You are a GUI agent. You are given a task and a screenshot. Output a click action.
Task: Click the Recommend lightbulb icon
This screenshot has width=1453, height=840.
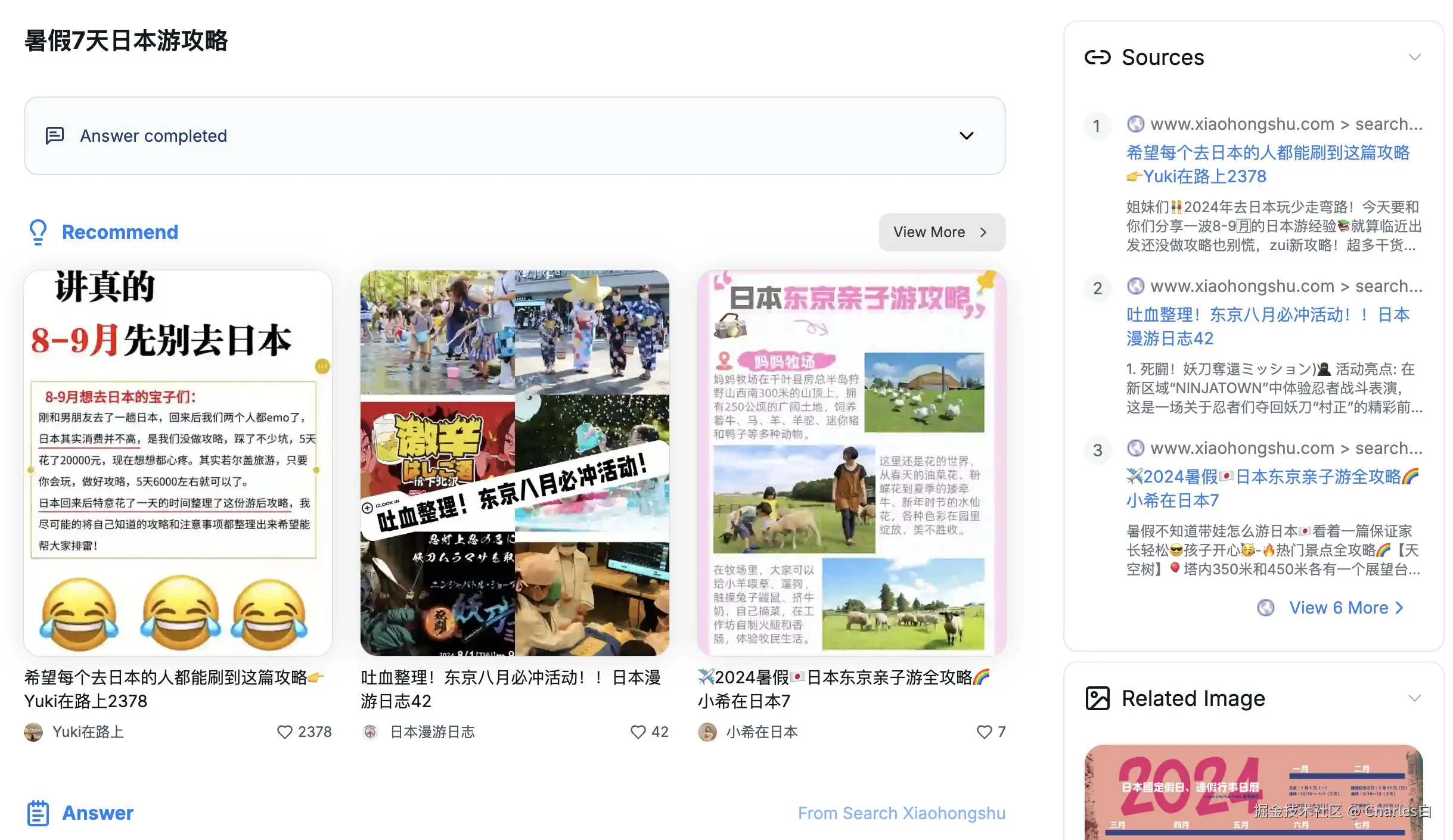pos(38,232)
